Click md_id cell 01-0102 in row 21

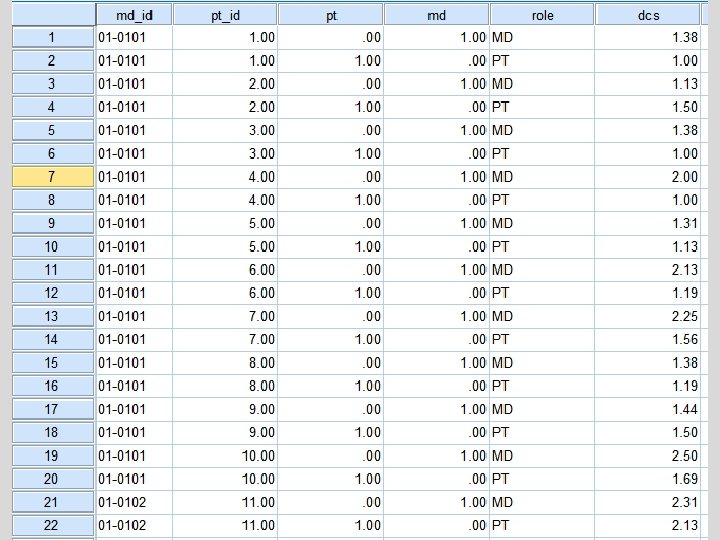click(134, 502)
